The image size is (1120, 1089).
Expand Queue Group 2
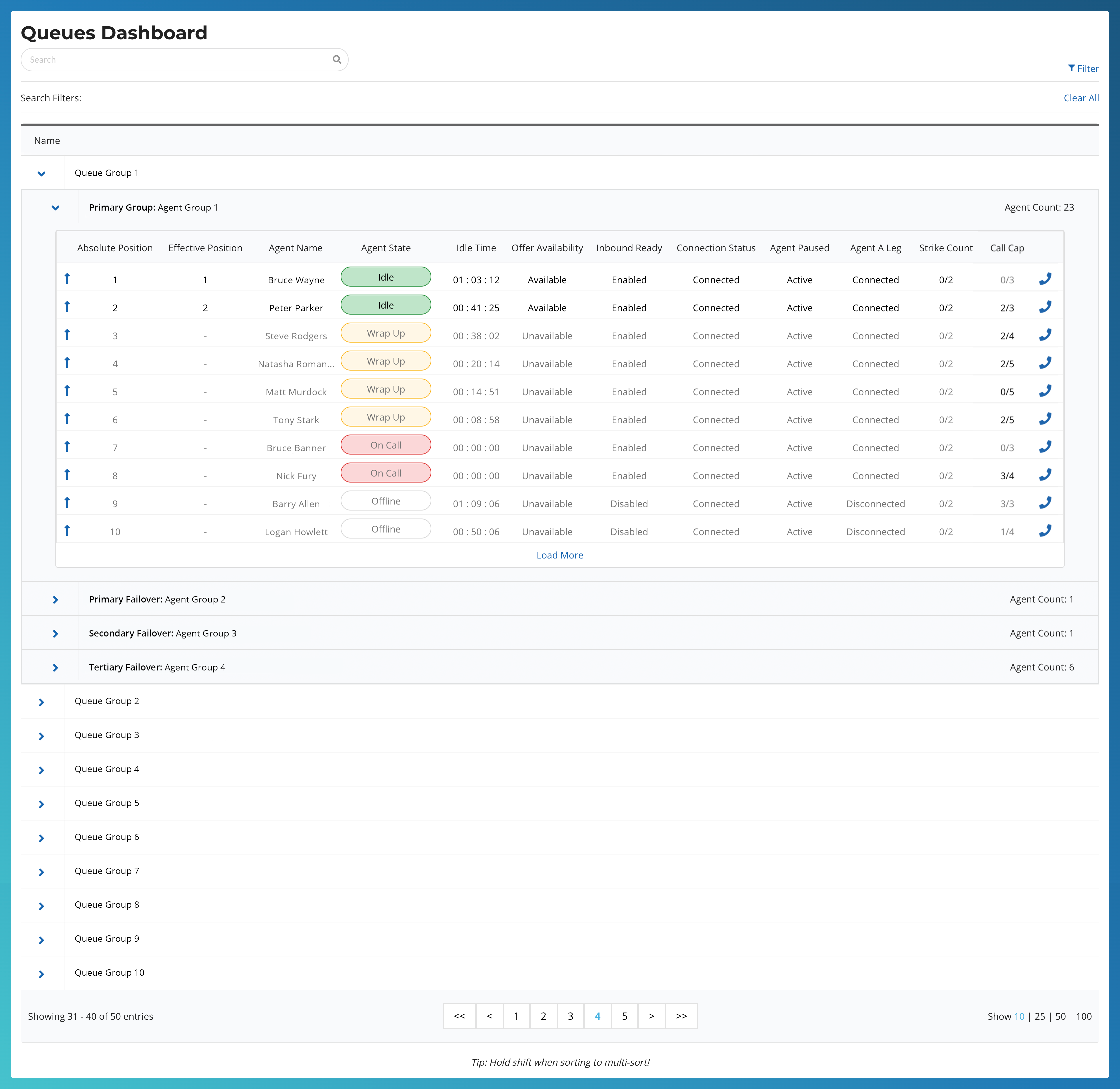(41, 702)
